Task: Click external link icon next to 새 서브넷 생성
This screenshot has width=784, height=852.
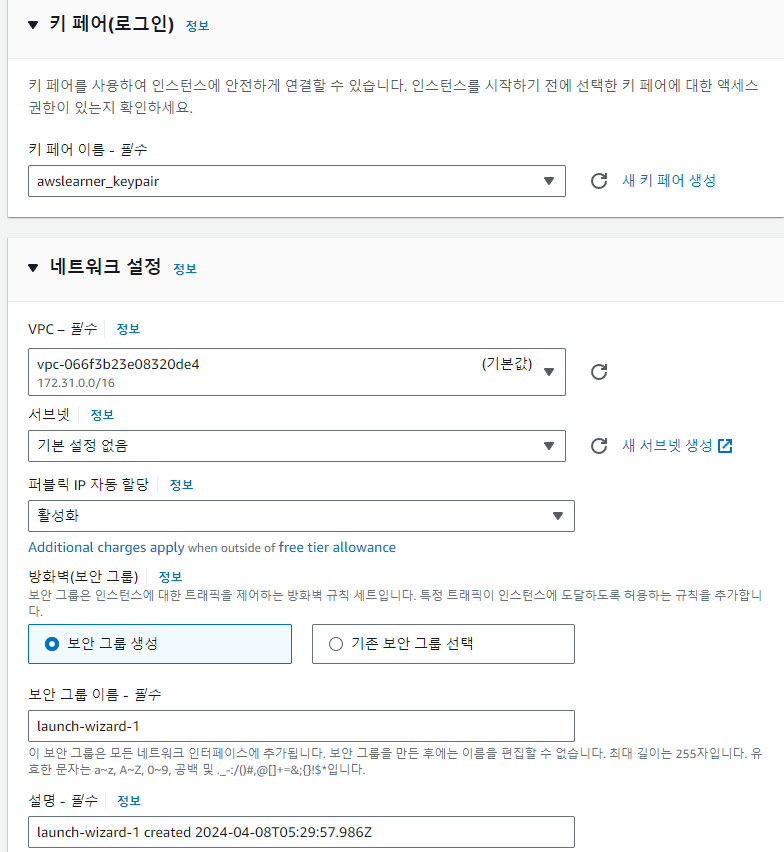Action: coord(725,446)
